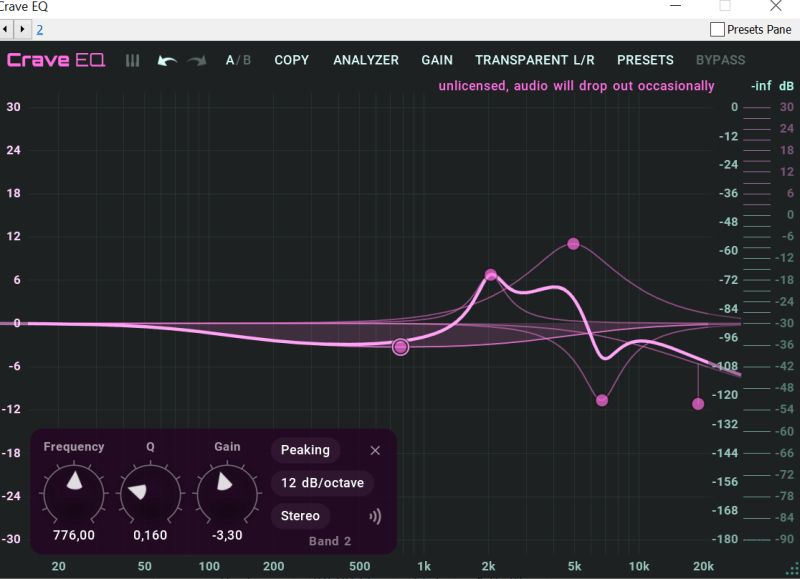Image resolution: width=800 pixels, height=579 pixels.
Task: Select the EQ band node at 5k peak
Action: (x=573, y=244)
